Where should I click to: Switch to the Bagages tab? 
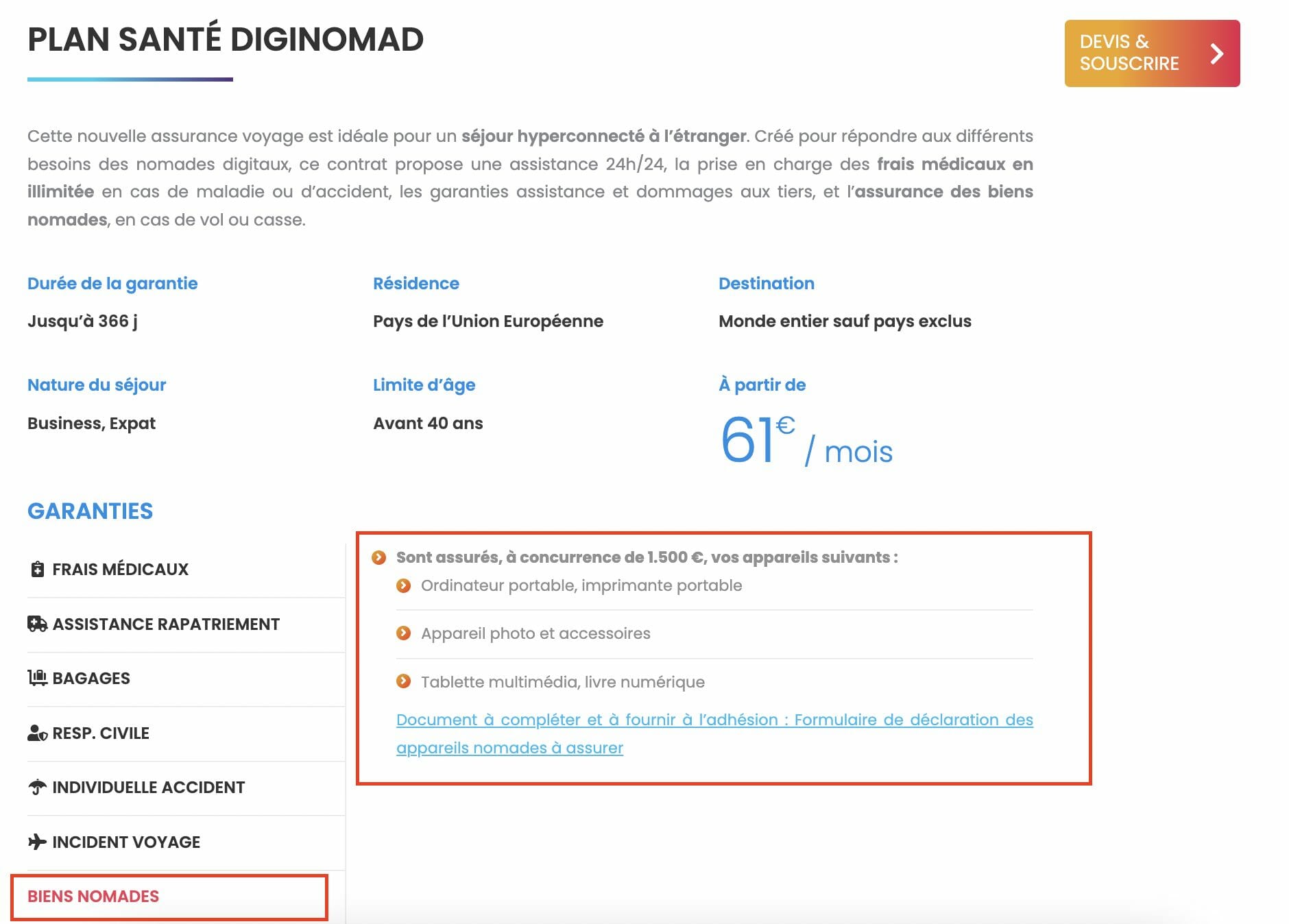pyautogui.click(x=186, y=679)
